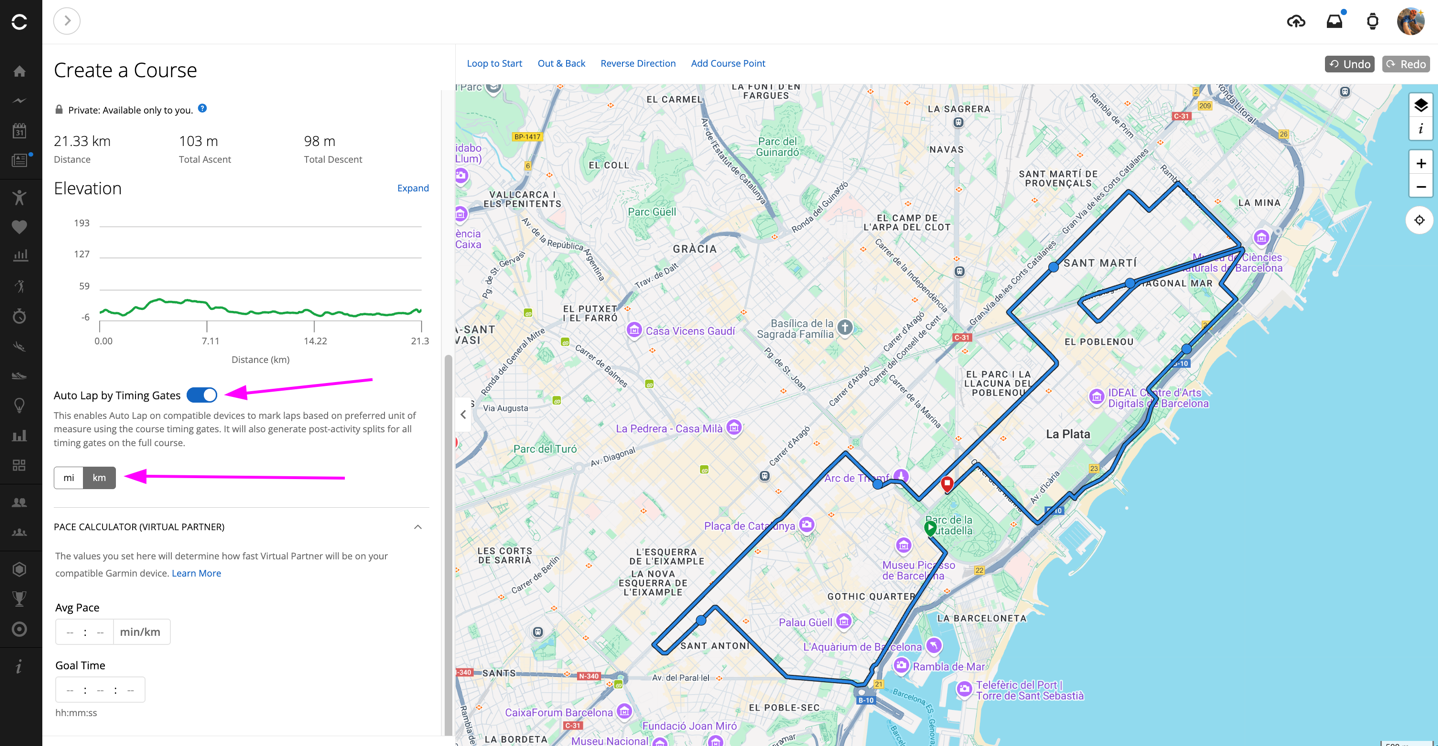
Task: Click the watch device icon
Action: pyautogui.click(x=1372, y=21)
